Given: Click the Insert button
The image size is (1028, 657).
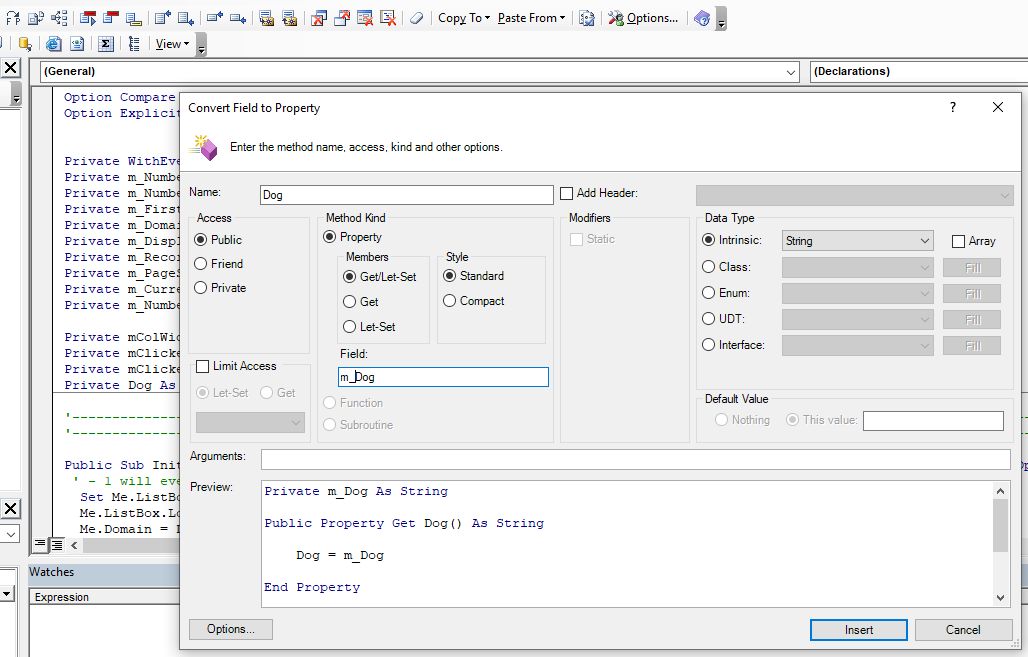Looking at the screenshot, I should point(859,629).
